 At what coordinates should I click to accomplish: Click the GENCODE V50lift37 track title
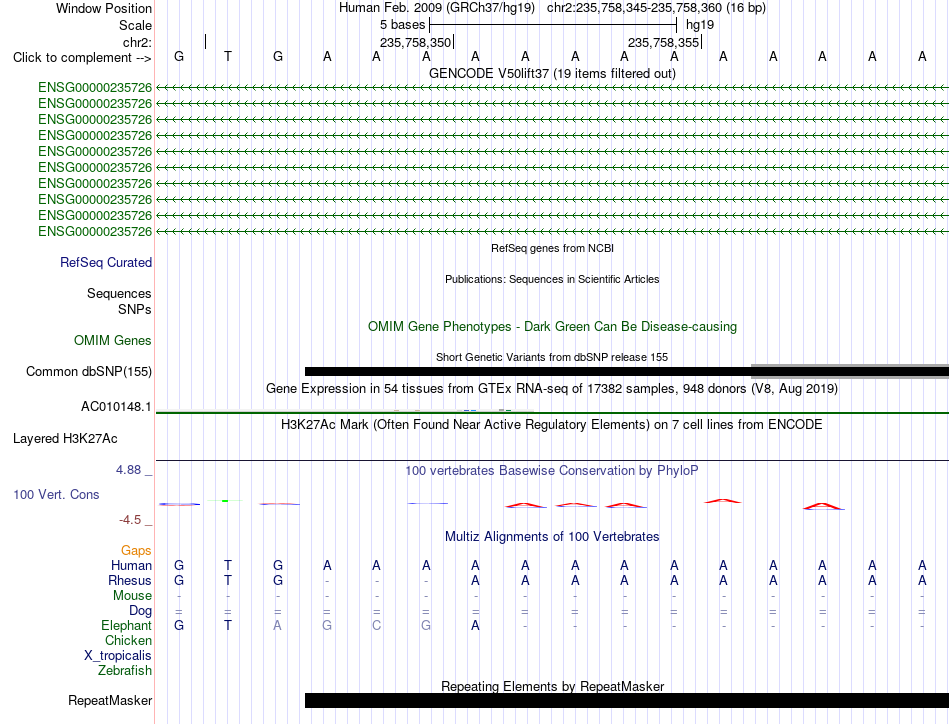click(552, 73)
